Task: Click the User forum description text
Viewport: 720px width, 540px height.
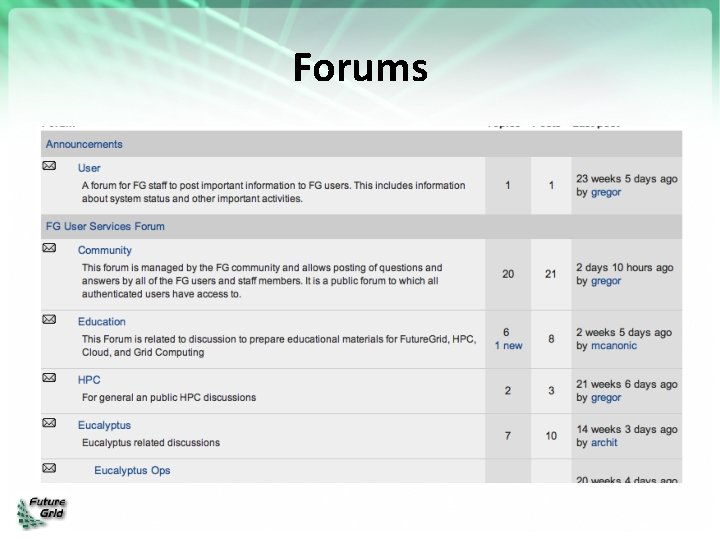Action: 274,192
